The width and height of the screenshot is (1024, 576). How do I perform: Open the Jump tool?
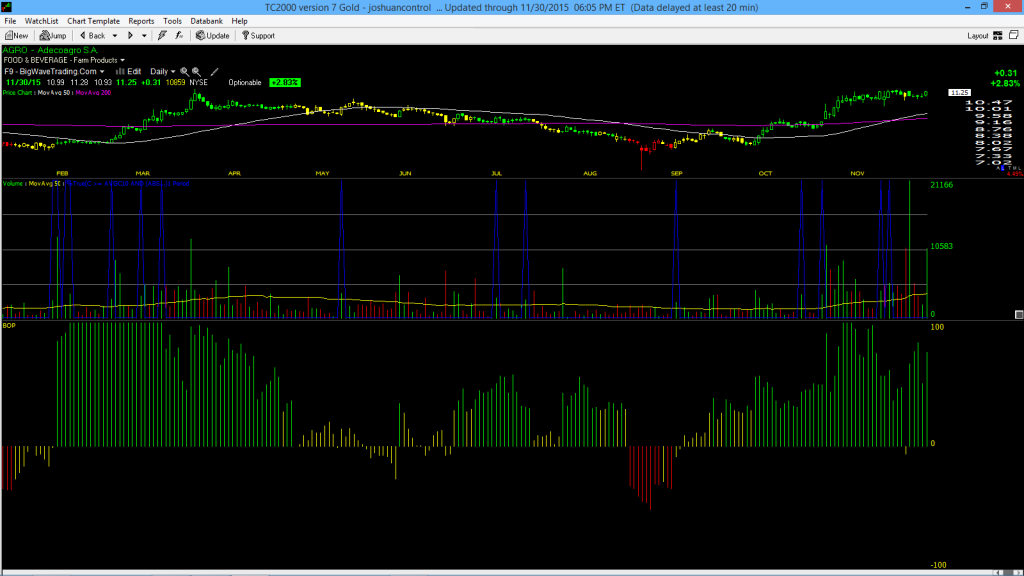point(53,35)
